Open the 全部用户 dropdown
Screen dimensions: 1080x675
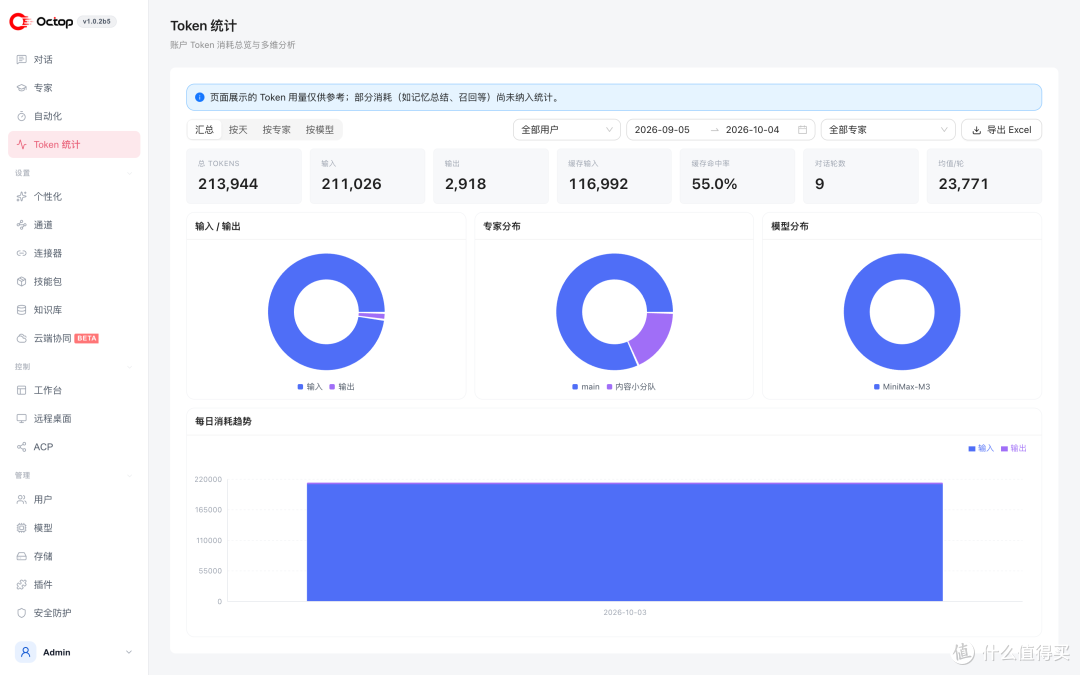pyautogui.click(x=566, y=129)
